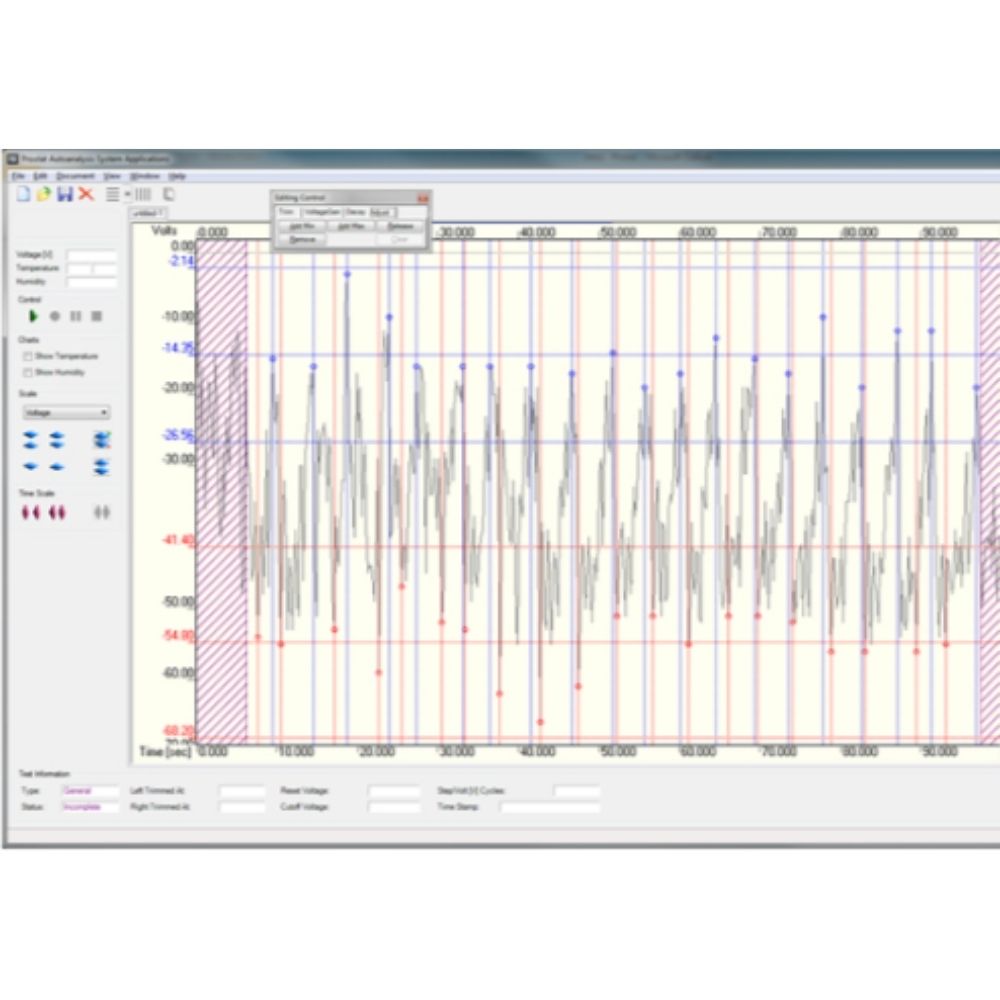Viewport: 1000px width, 1000px height.
Task: Open the Scale dropdown showing Voltage
Action: coord(66,413)
